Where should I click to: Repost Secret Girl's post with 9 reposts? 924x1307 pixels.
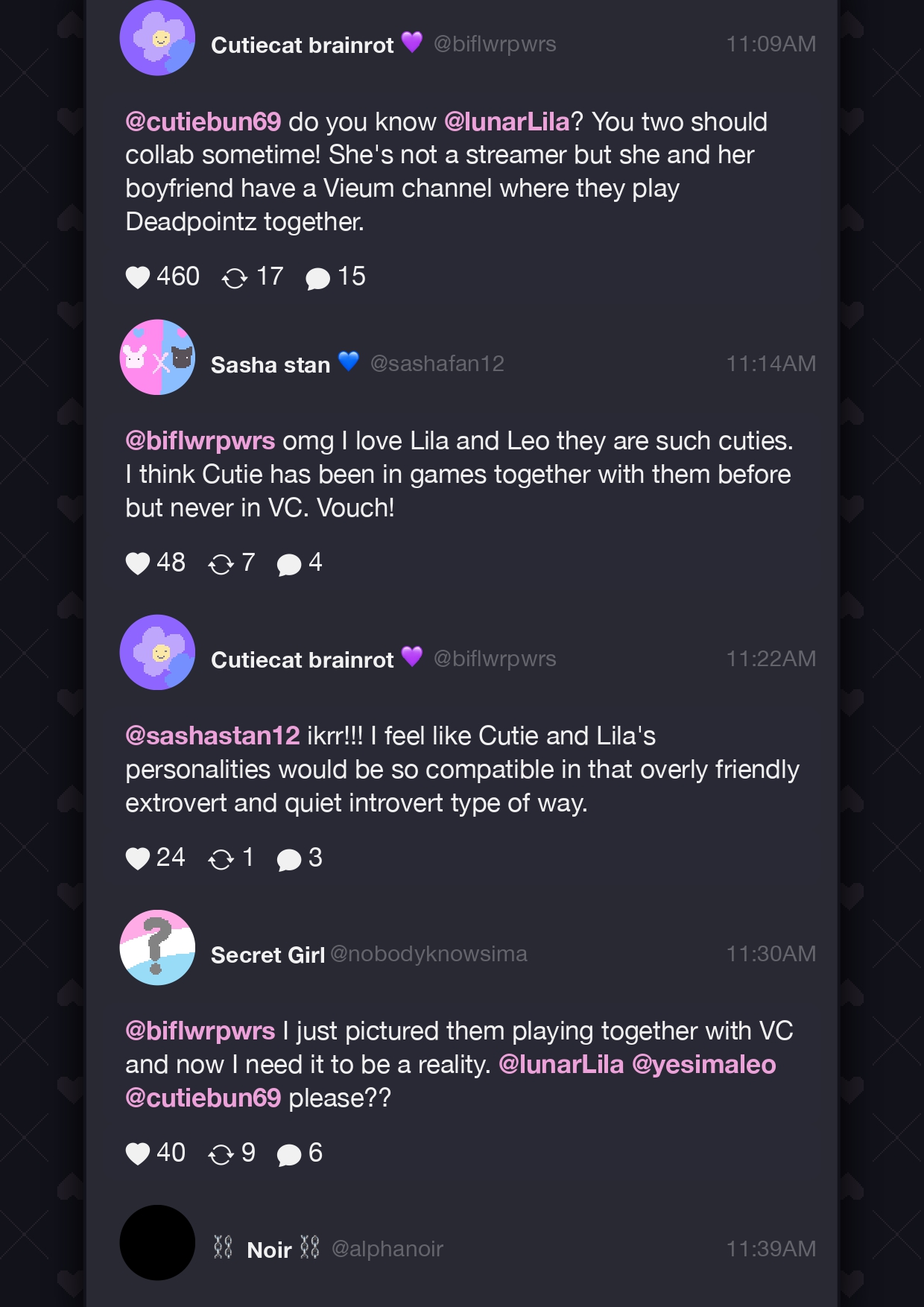[x=221, y=1154]
